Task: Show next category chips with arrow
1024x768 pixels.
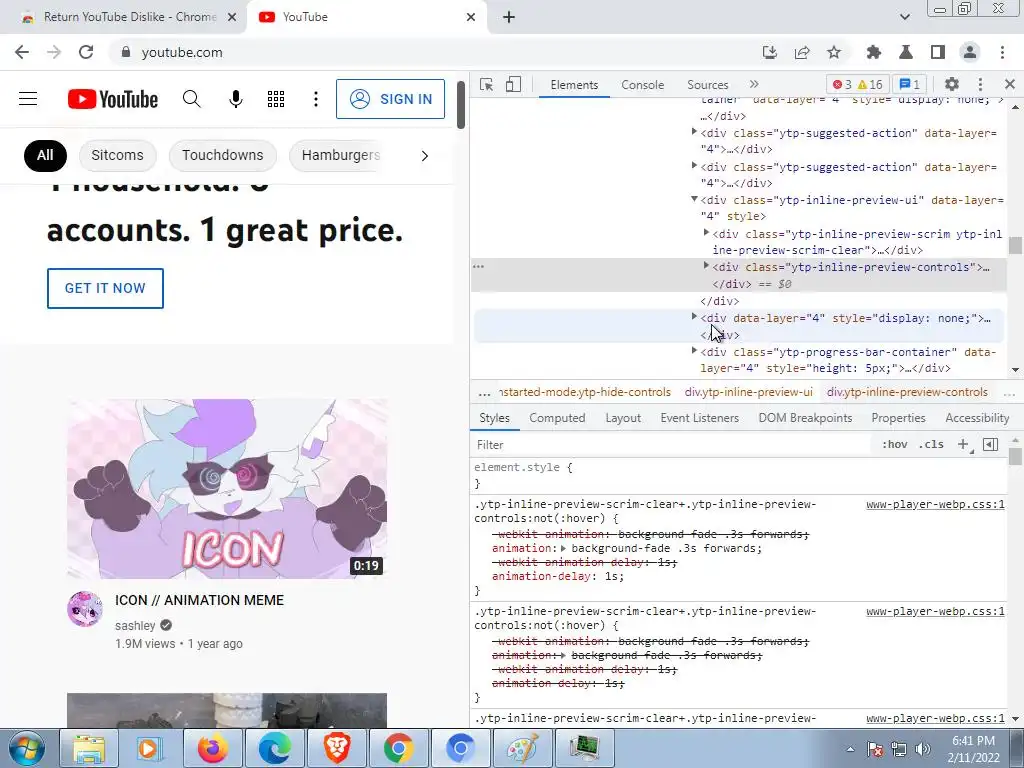Action: [x=424, y=155]
